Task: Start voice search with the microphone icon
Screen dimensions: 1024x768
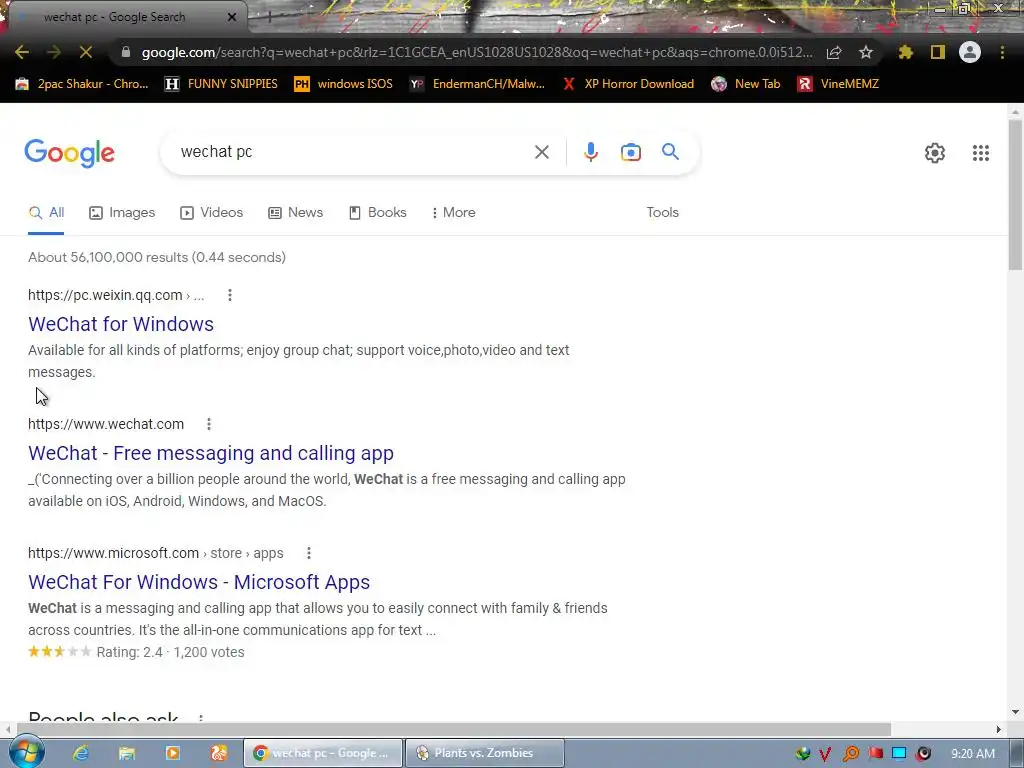Action: [x=590, y=152]
